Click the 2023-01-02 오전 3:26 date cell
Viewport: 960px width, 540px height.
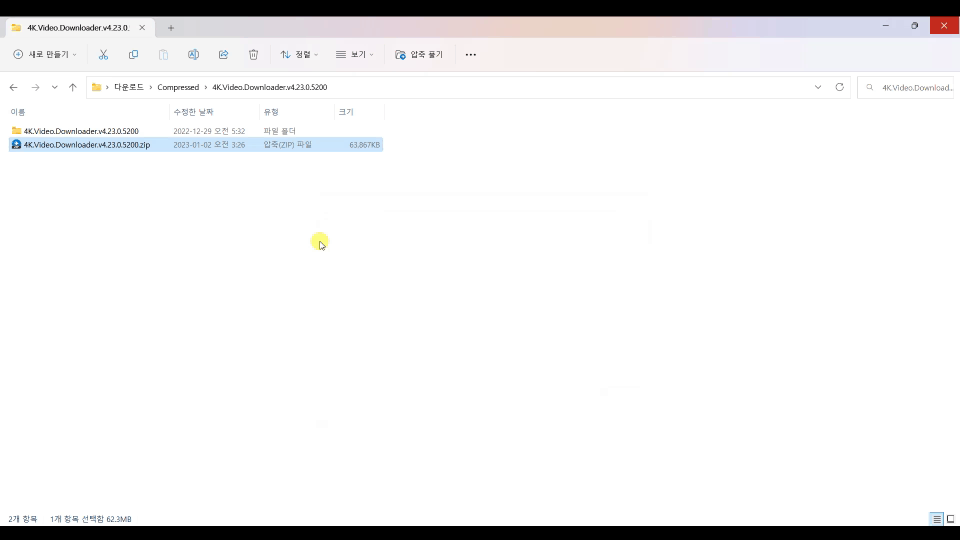(x=209, y=144)
